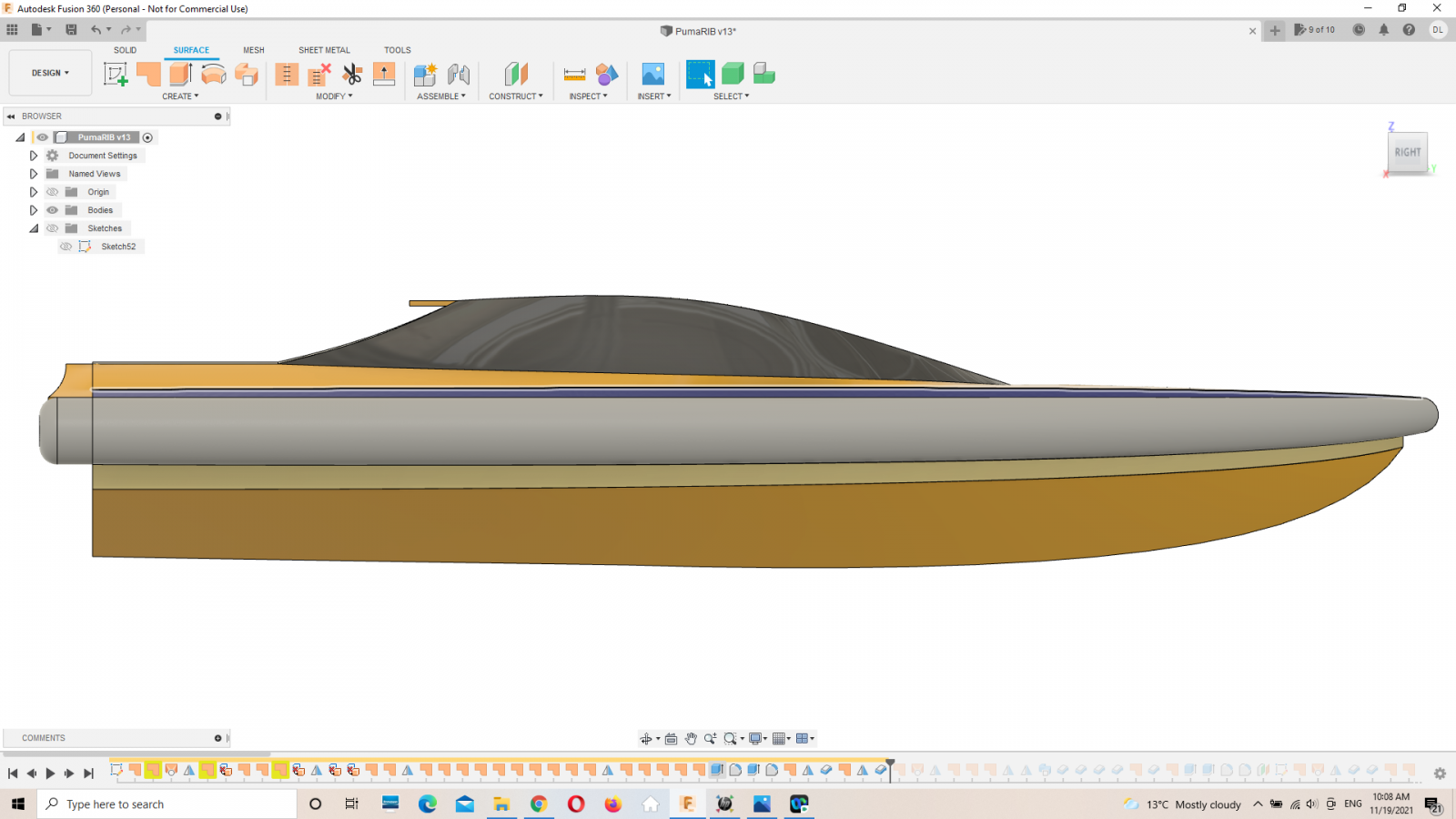Click the Insert image canvas icon
1456x819 pixels.
(x=653, y=74)
